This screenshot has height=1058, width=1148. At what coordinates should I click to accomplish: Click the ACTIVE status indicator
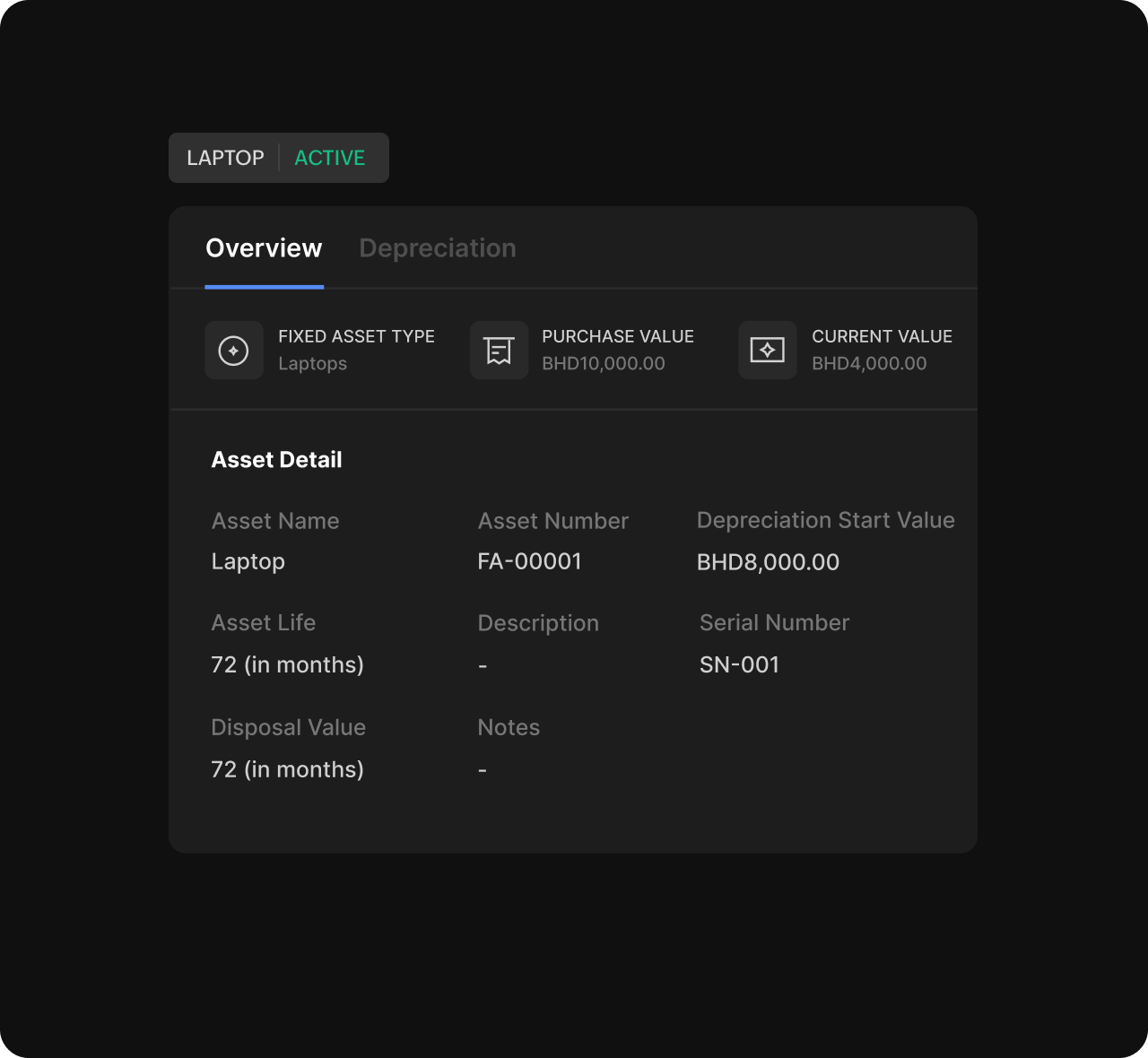[330, 157]
